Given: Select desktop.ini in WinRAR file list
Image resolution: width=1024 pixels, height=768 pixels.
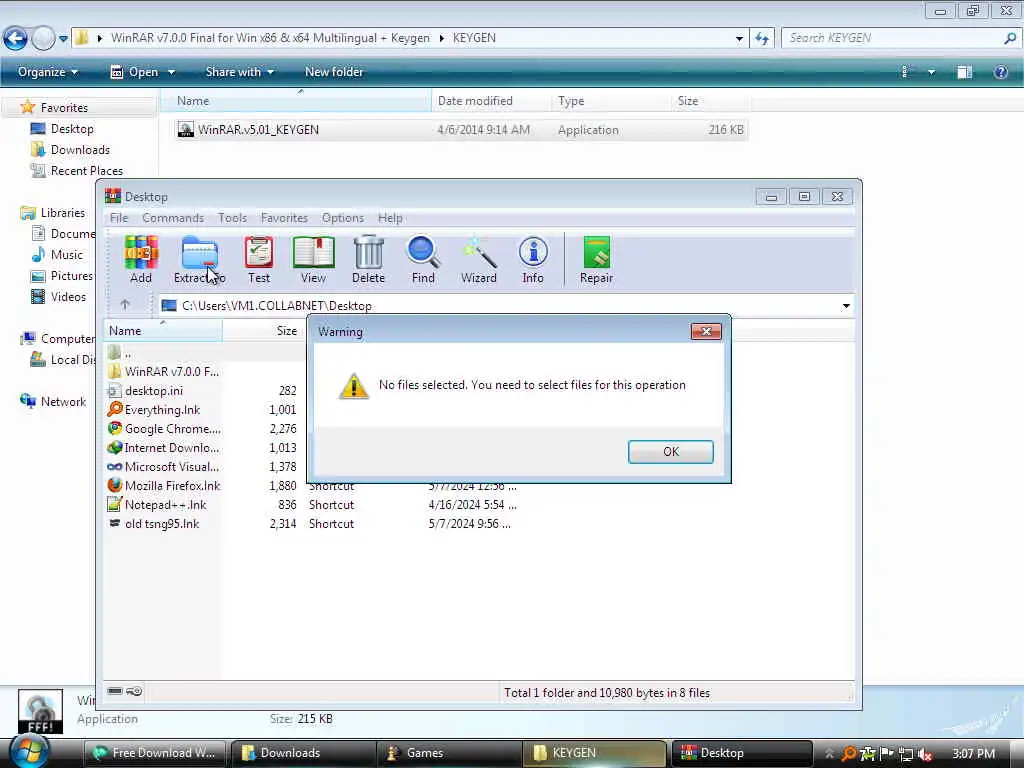Looking at the screenshot, I should [153, 391].
